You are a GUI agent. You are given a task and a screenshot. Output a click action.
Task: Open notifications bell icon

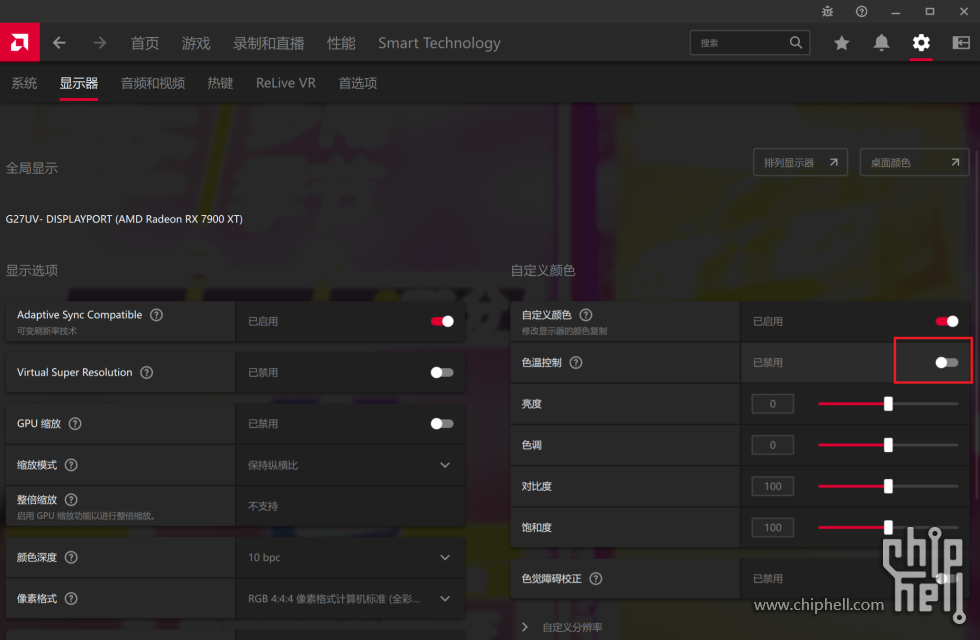pyautogui.click(x=881, y=42)
